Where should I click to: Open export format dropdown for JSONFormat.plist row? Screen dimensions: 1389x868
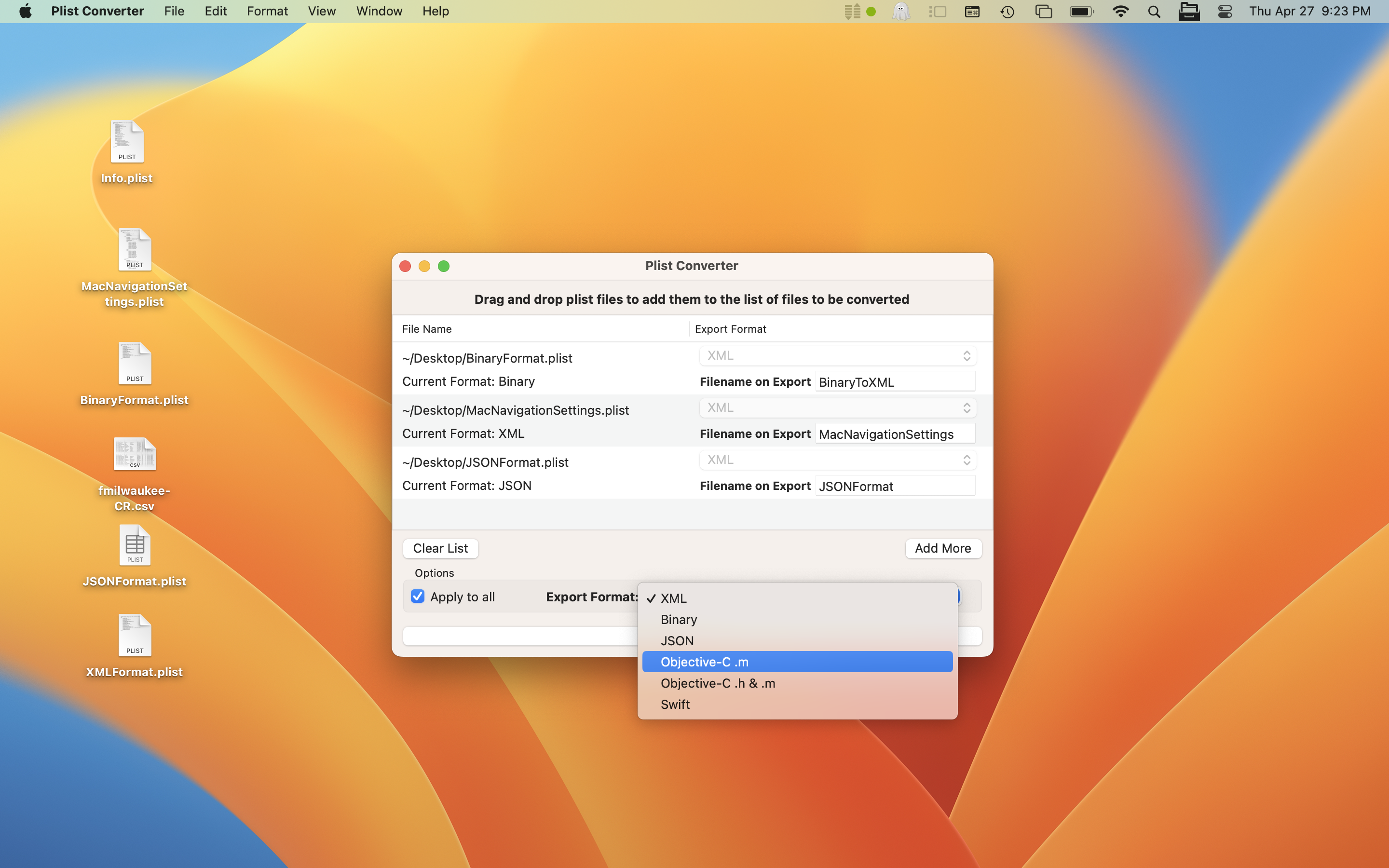point(838,460)
